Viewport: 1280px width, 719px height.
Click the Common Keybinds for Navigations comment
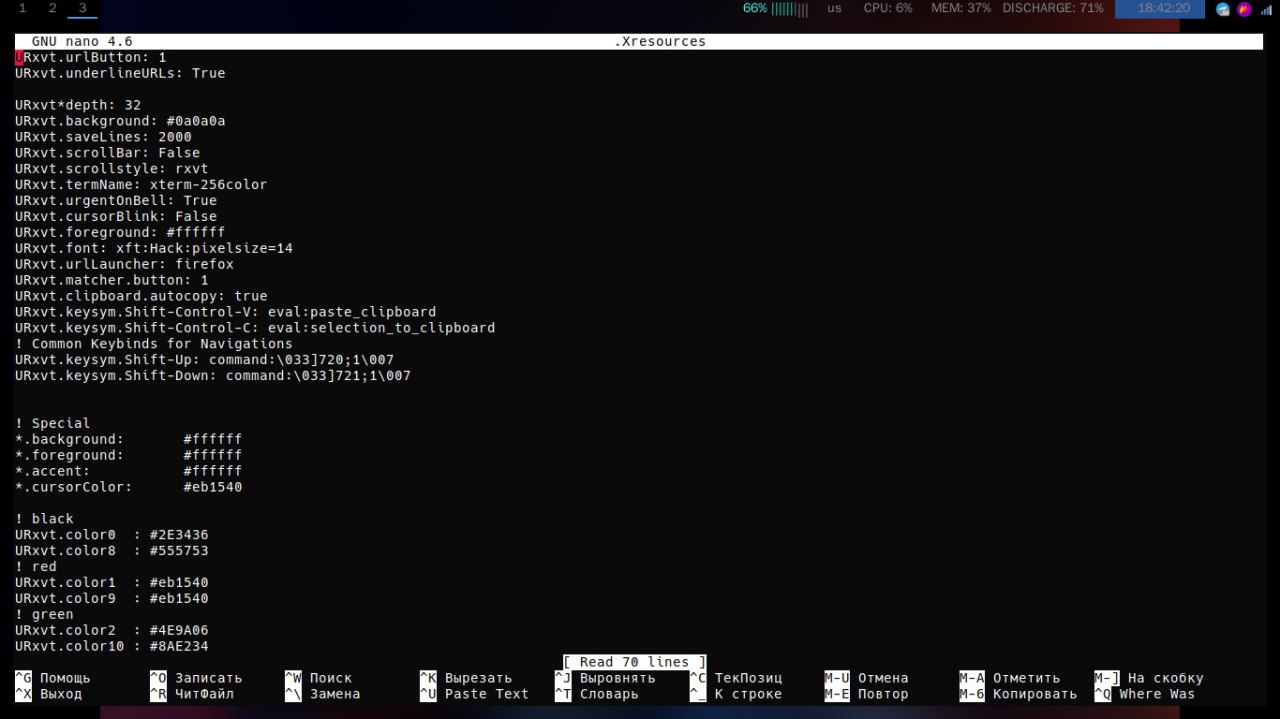154,344
